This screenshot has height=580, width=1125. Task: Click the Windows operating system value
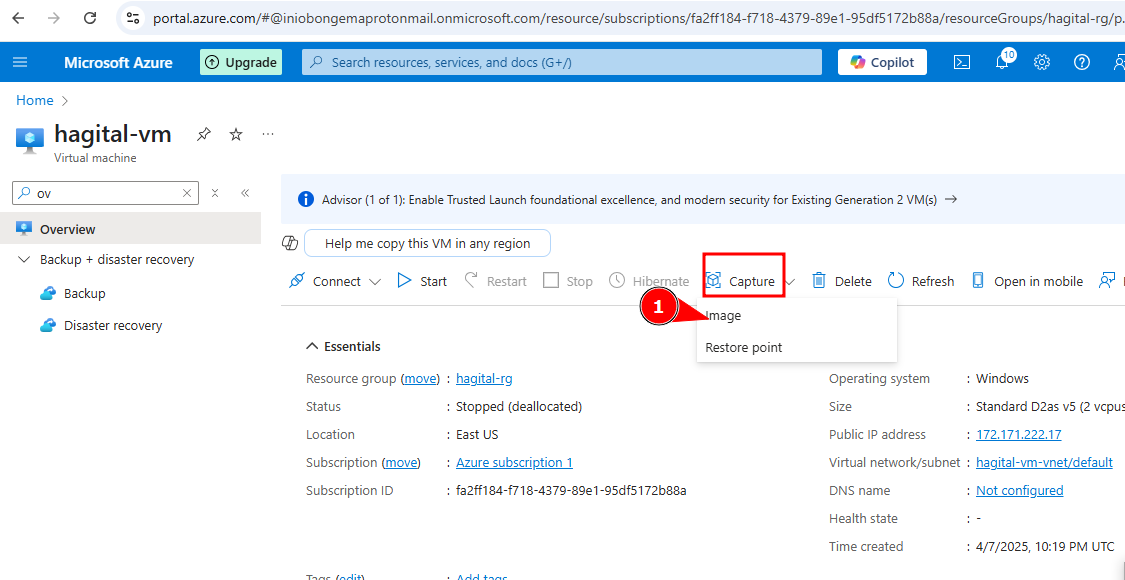pyautogui.click(x=1002, y=378)
